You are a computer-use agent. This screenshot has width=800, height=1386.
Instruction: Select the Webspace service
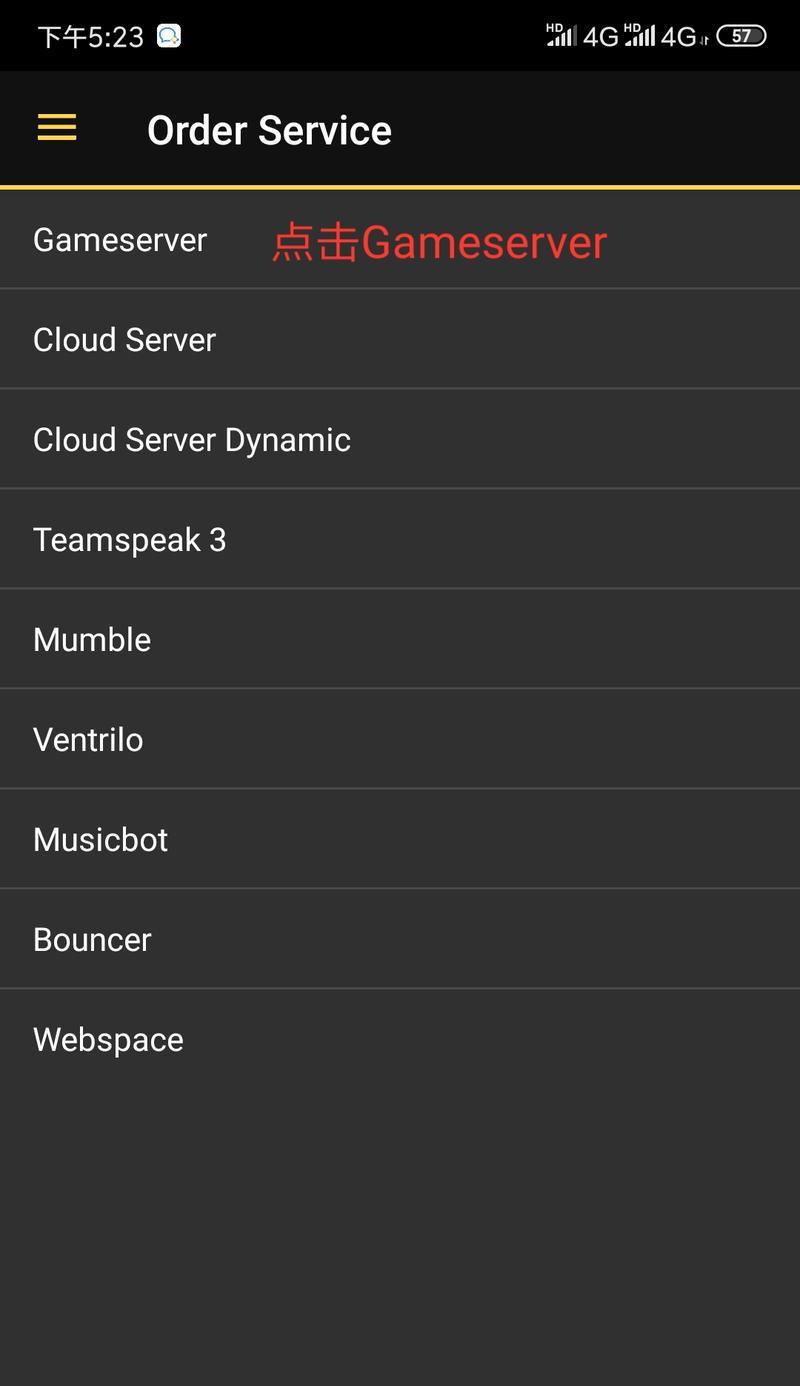click(400, 1040)
